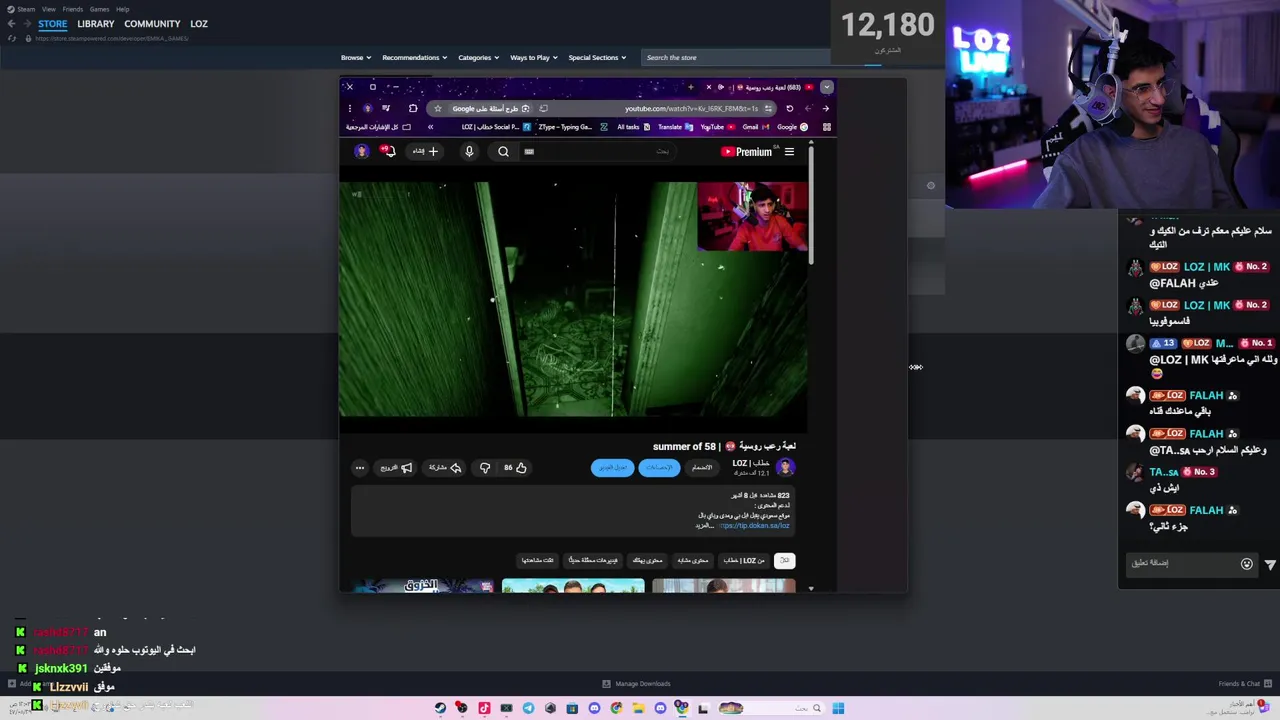Open the Chrome profile avatar
Viewport: 1280px width, 720px height.
(x=368, y=108)
